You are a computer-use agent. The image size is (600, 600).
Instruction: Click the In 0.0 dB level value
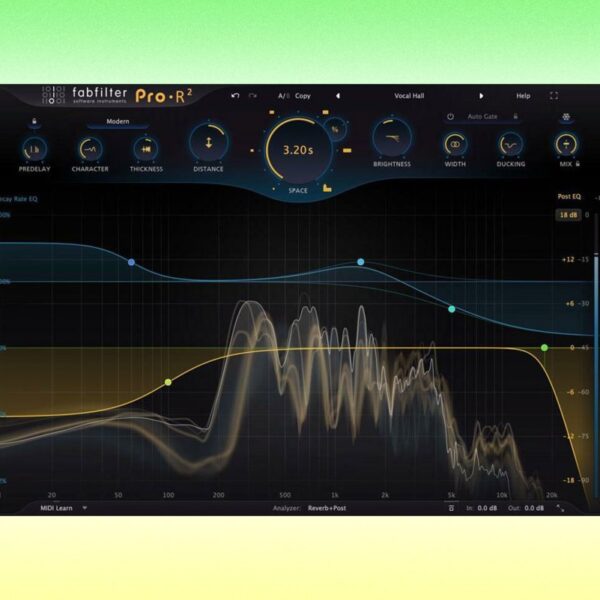tap(487, 508)
